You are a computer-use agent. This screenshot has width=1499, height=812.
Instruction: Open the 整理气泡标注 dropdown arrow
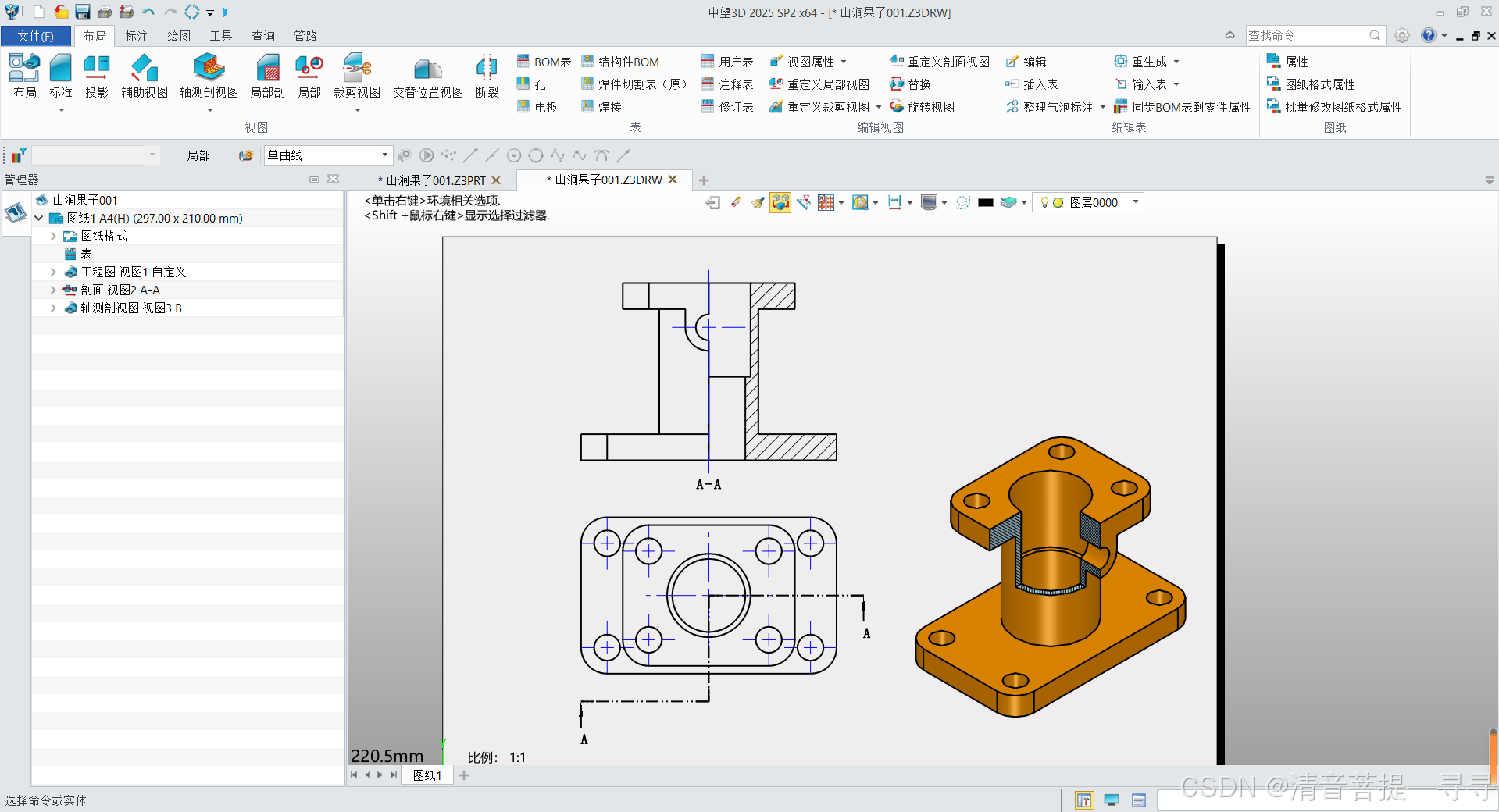tap(1103, 107)
